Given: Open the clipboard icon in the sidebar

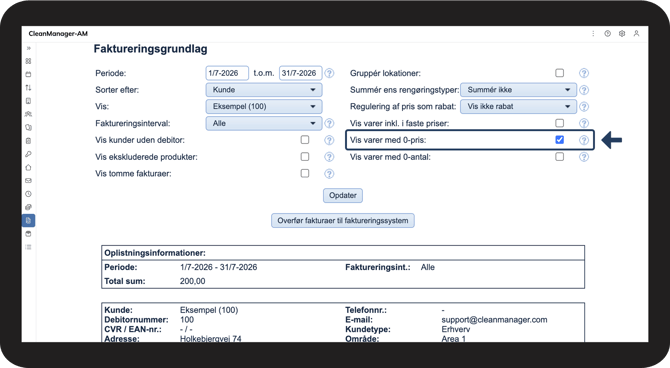Looking at the screenshot, I should point(28,141).
